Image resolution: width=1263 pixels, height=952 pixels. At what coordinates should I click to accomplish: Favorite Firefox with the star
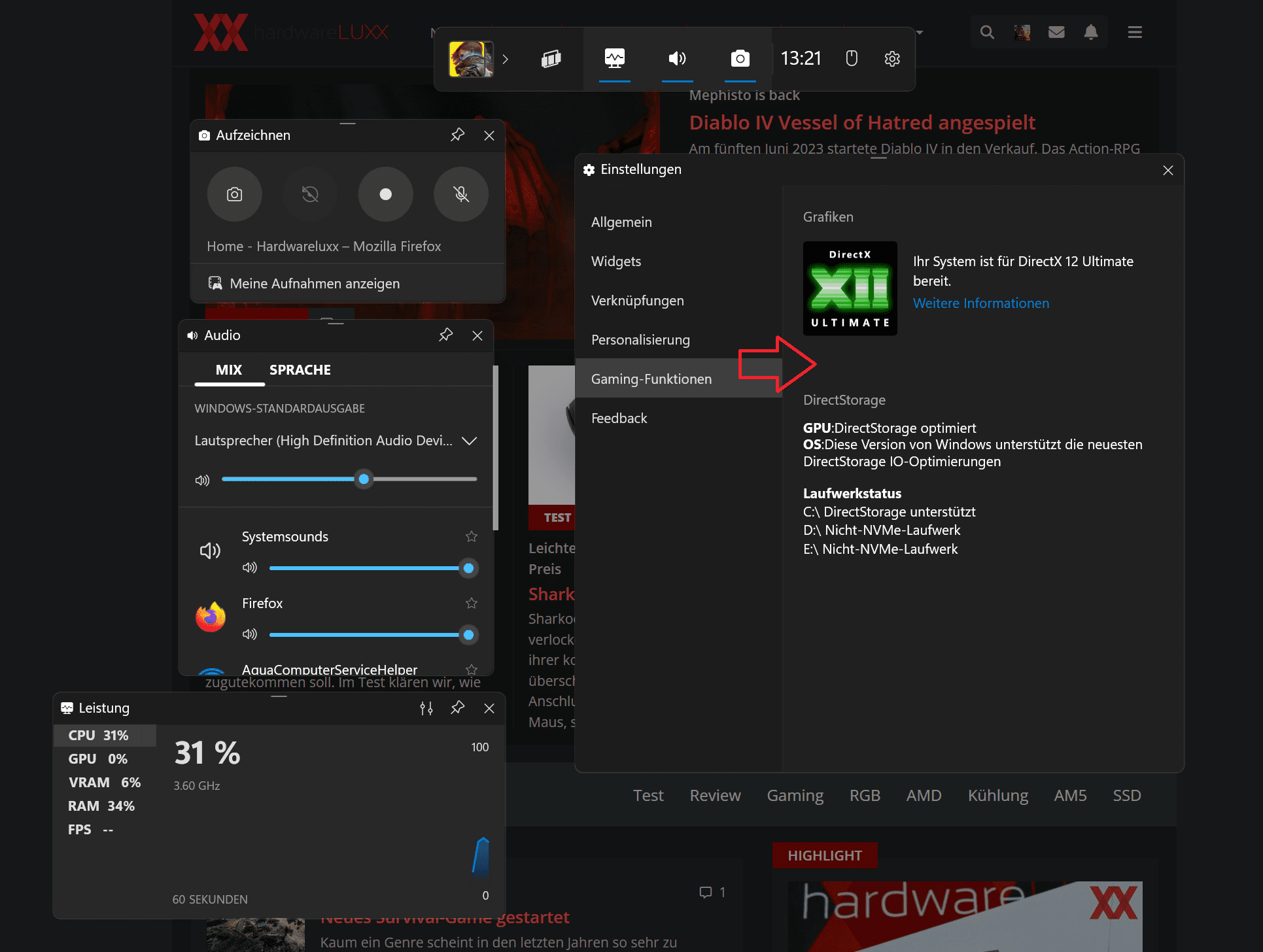coord(472,603)
